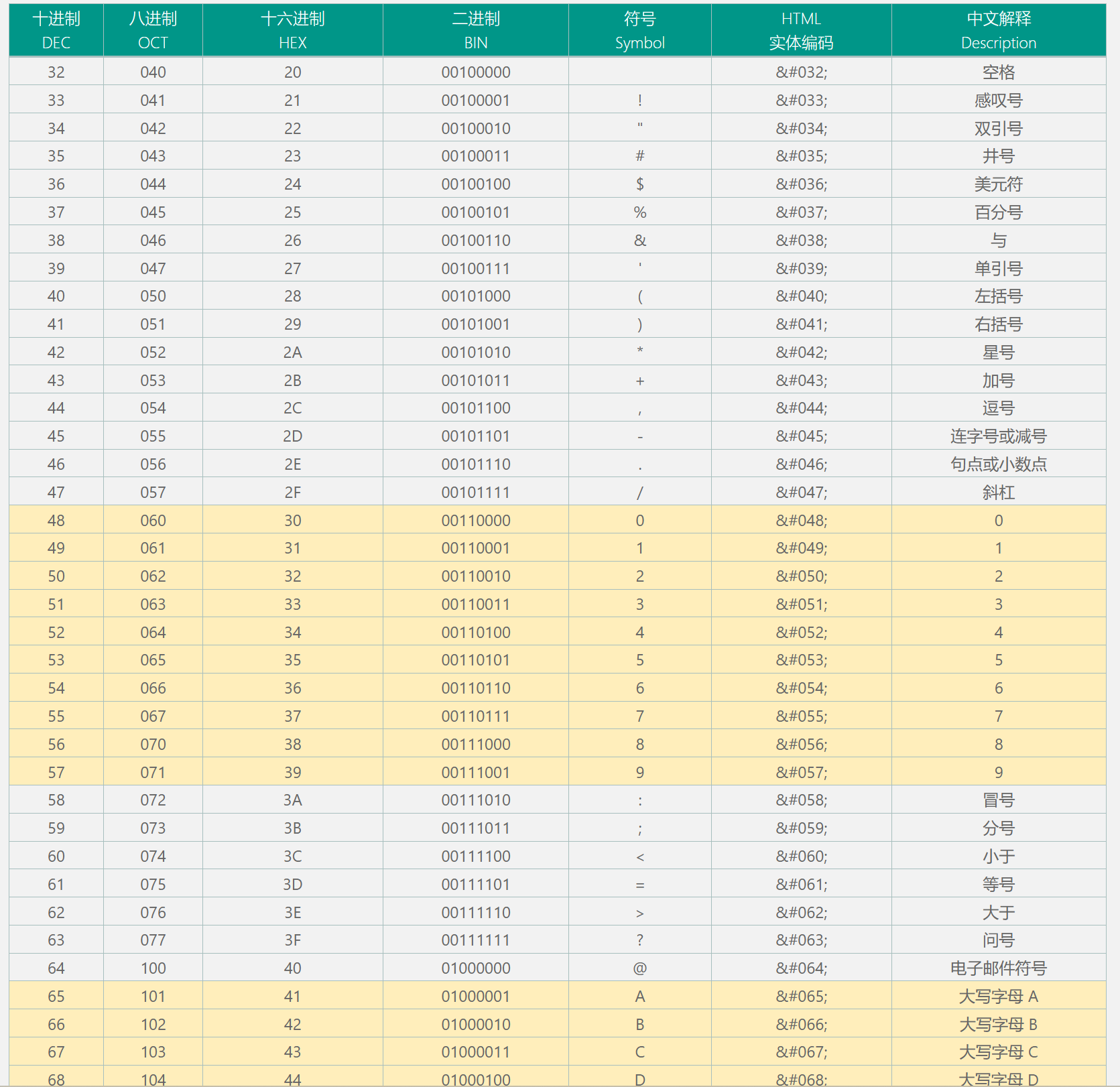Screen dimensions: 1120x1087
Task: Select the HTML entity '&#052;'
Action: click(802, 632)
